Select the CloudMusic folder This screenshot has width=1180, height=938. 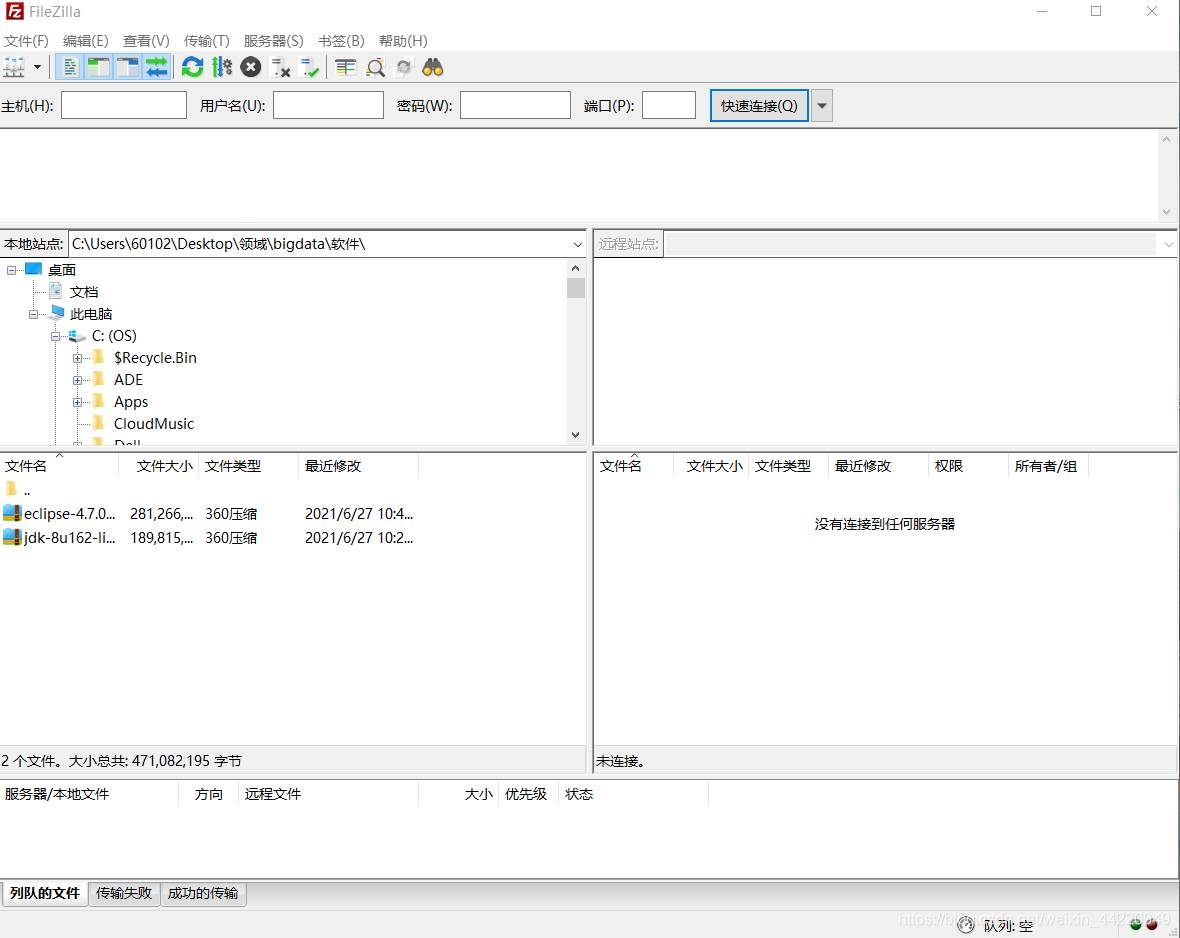point(154,424)
